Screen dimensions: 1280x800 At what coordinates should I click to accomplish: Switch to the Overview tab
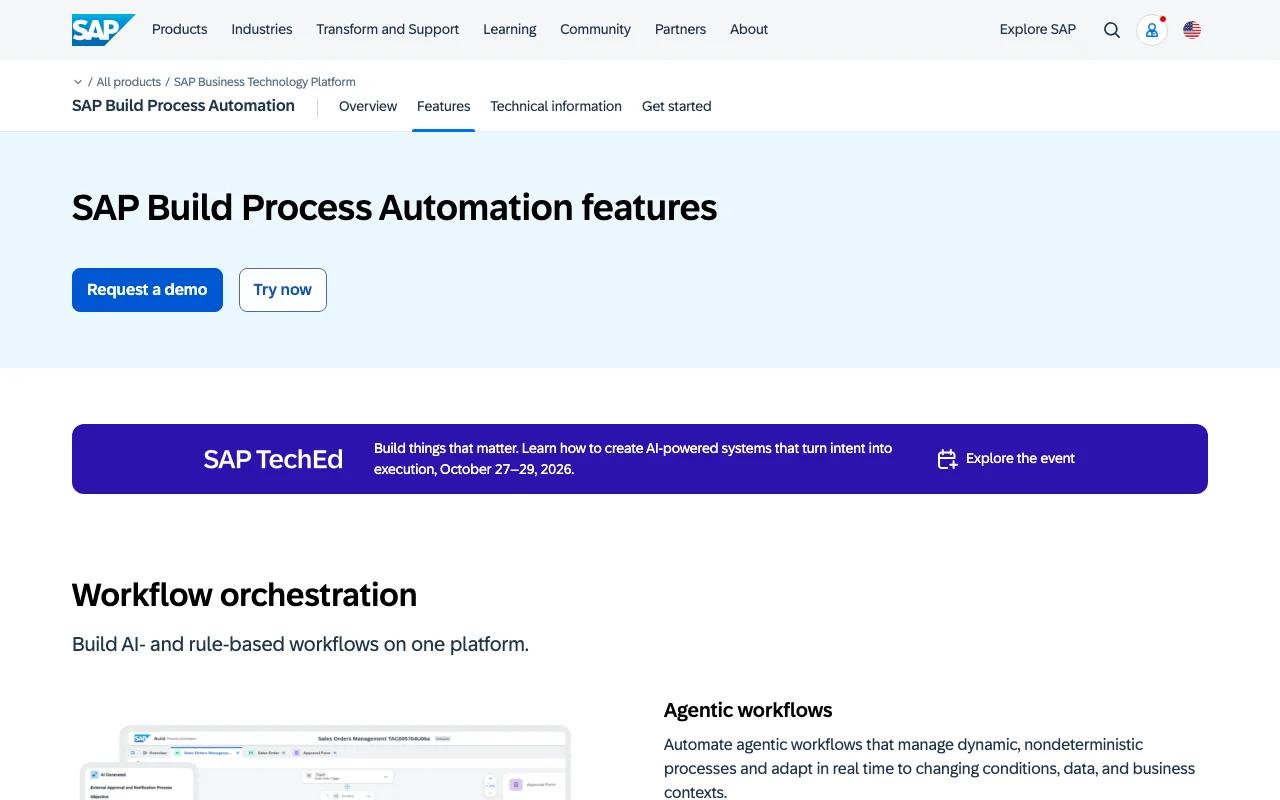point(368,106)
